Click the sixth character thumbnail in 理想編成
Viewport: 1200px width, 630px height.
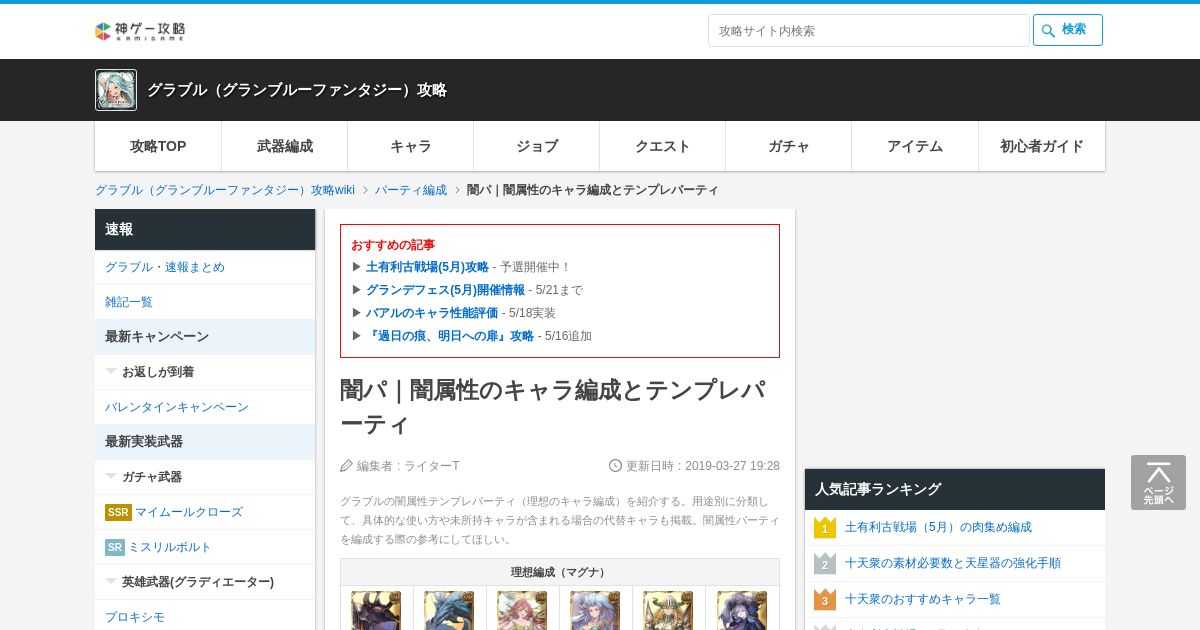[x=741, y=610]
